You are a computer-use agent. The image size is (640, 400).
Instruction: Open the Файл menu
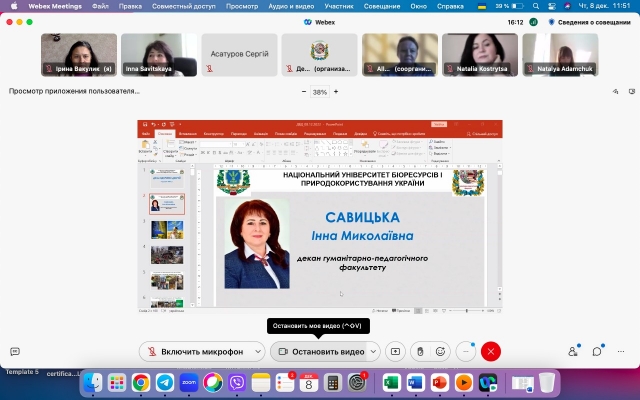click(x=100, y=6)
